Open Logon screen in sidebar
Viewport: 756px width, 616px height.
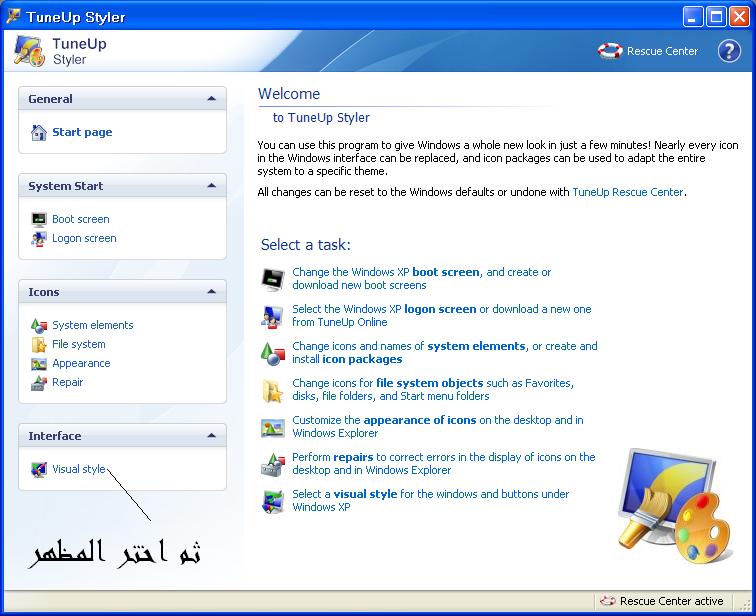pyautogui.click(x=84, y=239)
